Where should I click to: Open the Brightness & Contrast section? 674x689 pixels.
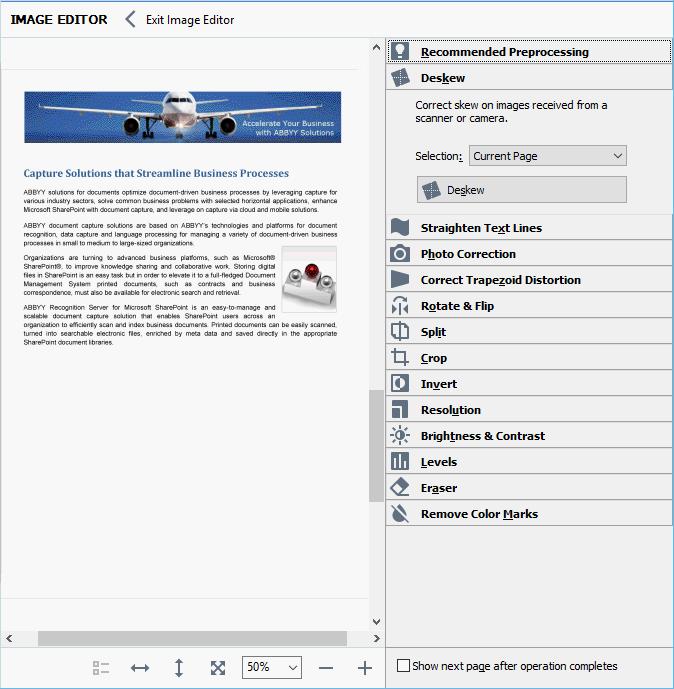pos(529,435)
